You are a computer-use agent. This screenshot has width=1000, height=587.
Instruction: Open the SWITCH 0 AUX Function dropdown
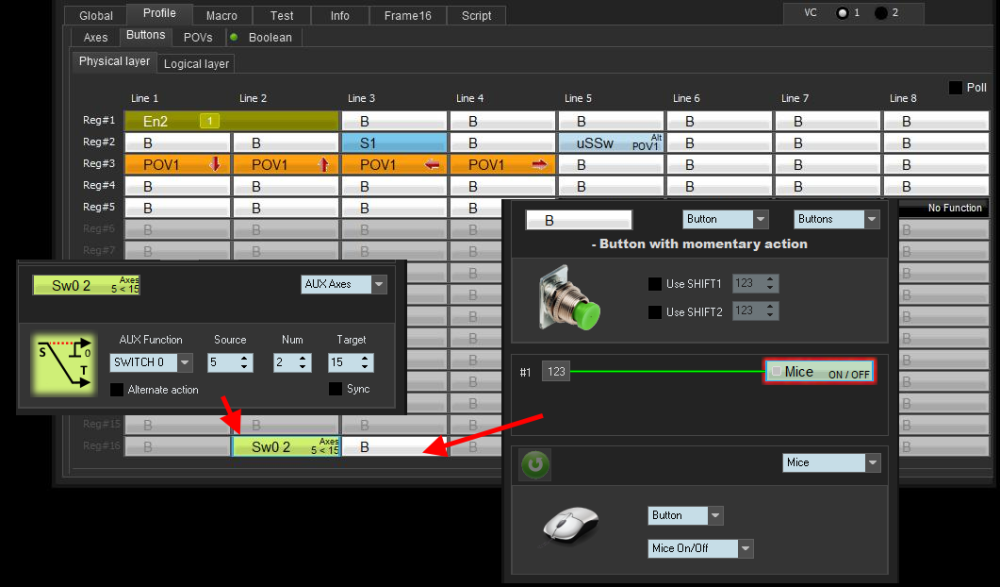tap(151, 362)
